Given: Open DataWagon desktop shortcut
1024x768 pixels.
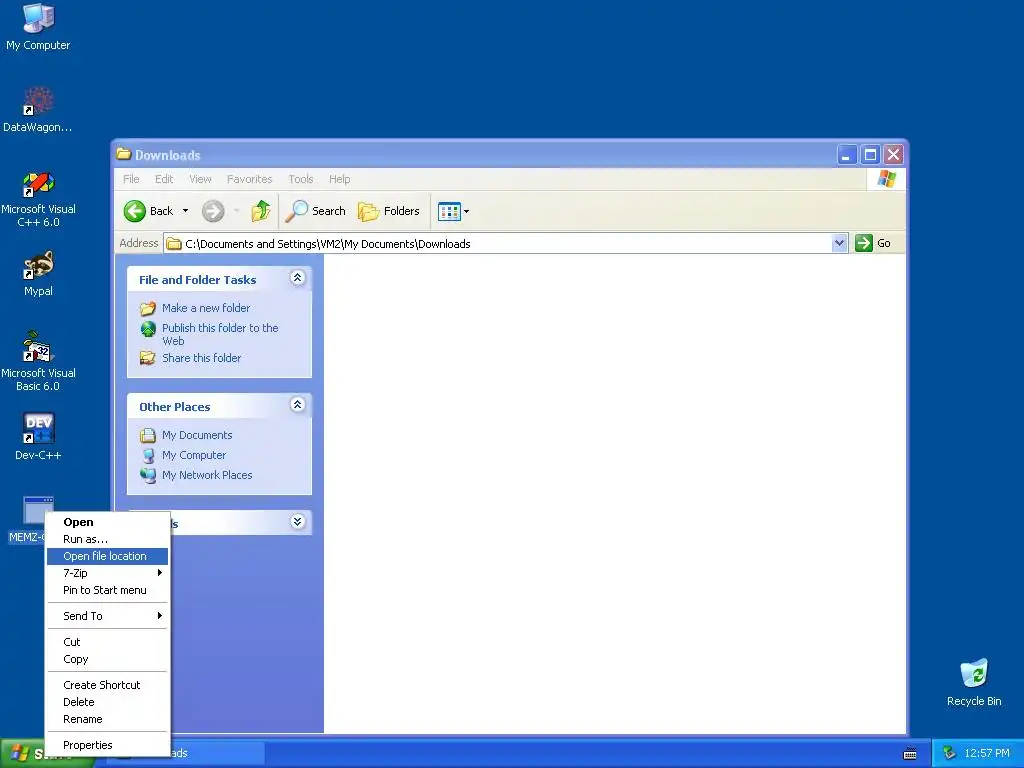Looking at the screenshot, I should coord(38,109).
